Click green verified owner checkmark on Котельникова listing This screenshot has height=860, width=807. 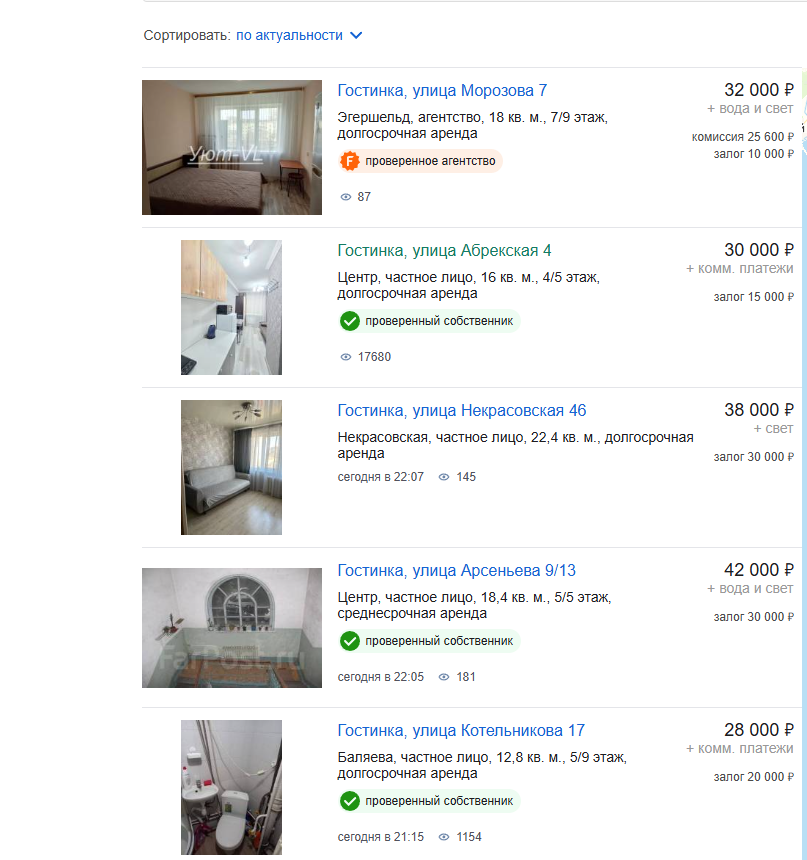(x=349, y=801)
